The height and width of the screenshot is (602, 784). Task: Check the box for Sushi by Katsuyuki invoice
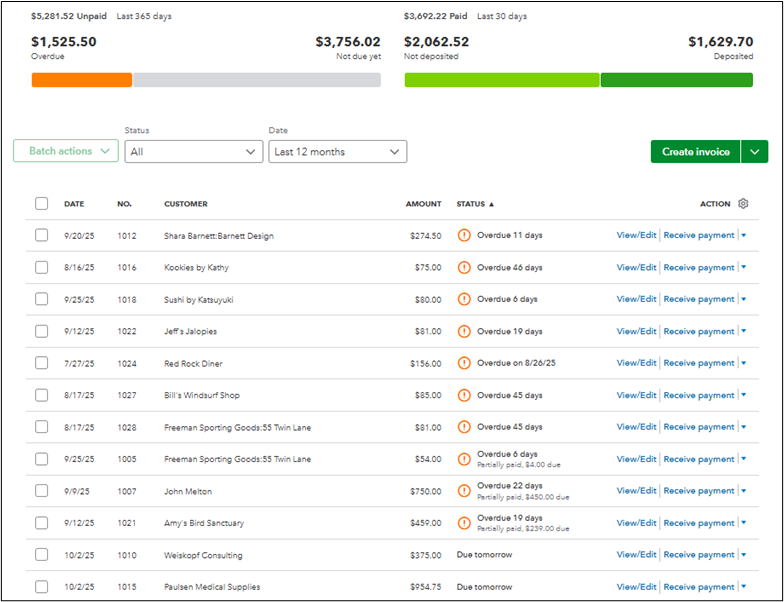pos(42,299)
